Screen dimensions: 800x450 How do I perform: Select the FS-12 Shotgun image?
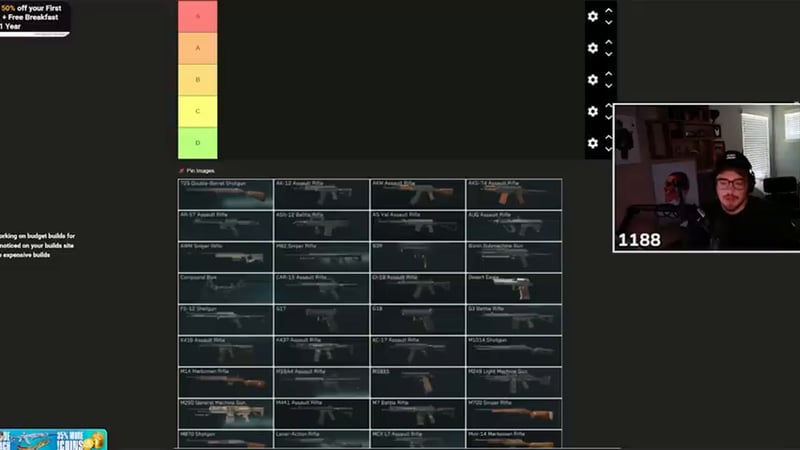226,319
